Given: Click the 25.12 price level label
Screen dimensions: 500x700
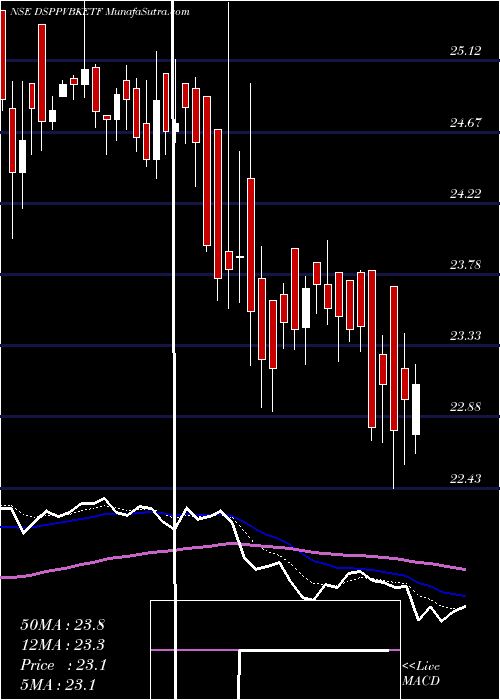Looking at the screenshot, I should (x=465, y=51).
